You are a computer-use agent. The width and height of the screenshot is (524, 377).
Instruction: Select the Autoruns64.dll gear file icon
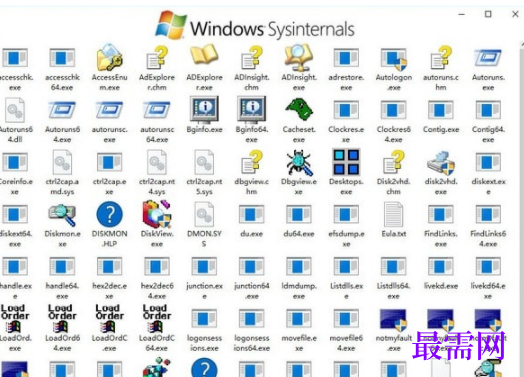15,110
